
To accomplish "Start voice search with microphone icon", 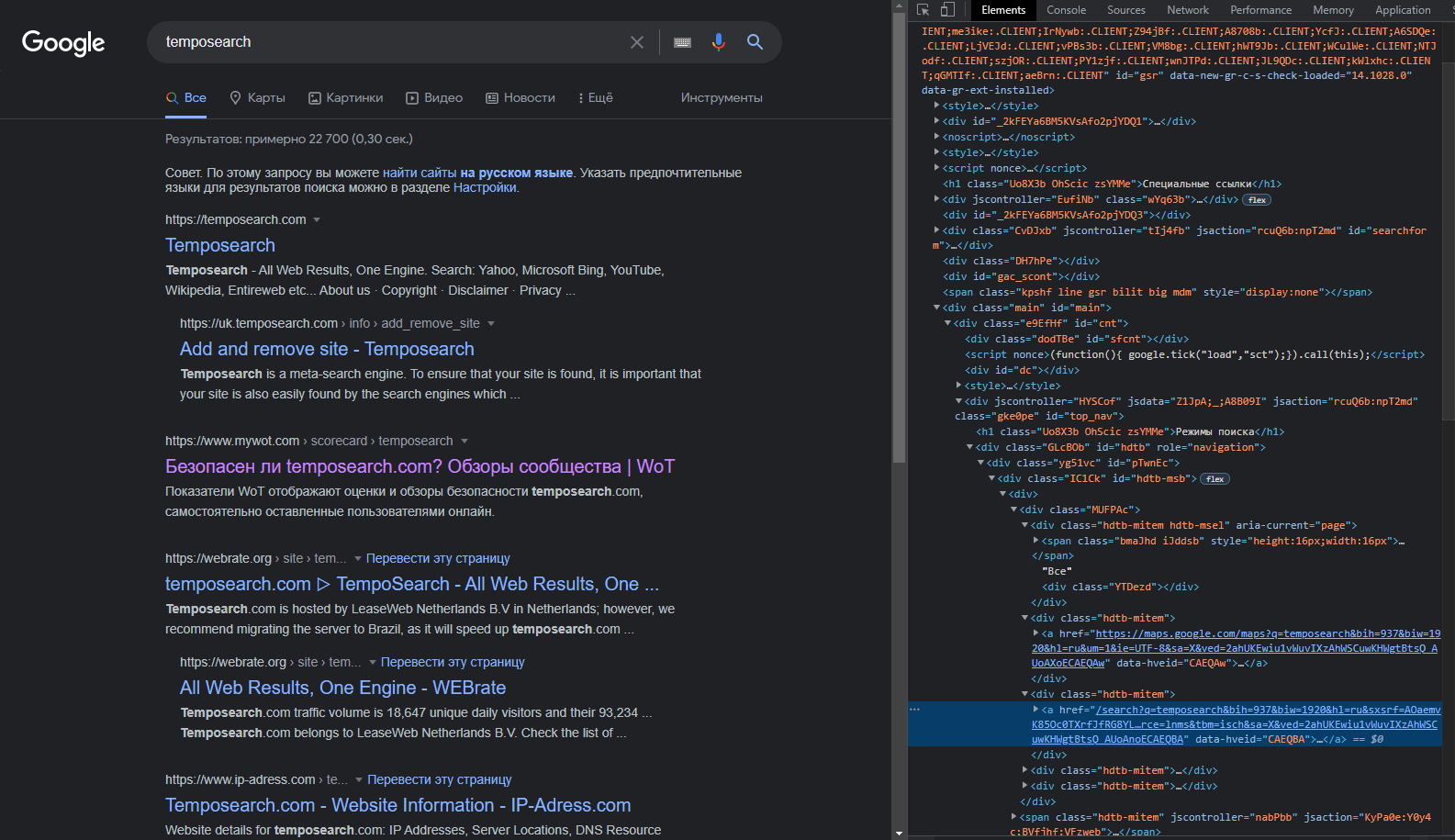I will tap(718, 42).
